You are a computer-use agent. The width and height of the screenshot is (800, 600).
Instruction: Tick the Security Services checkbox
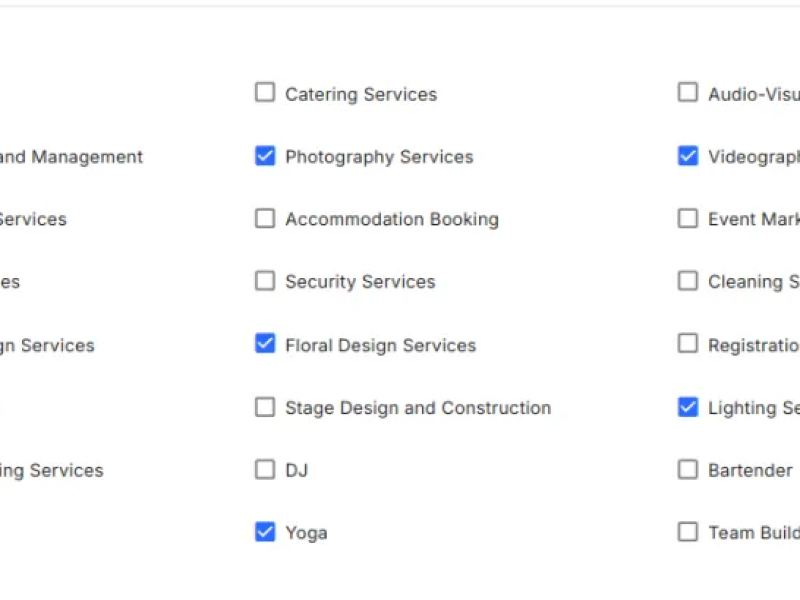[x=265, y=281]
